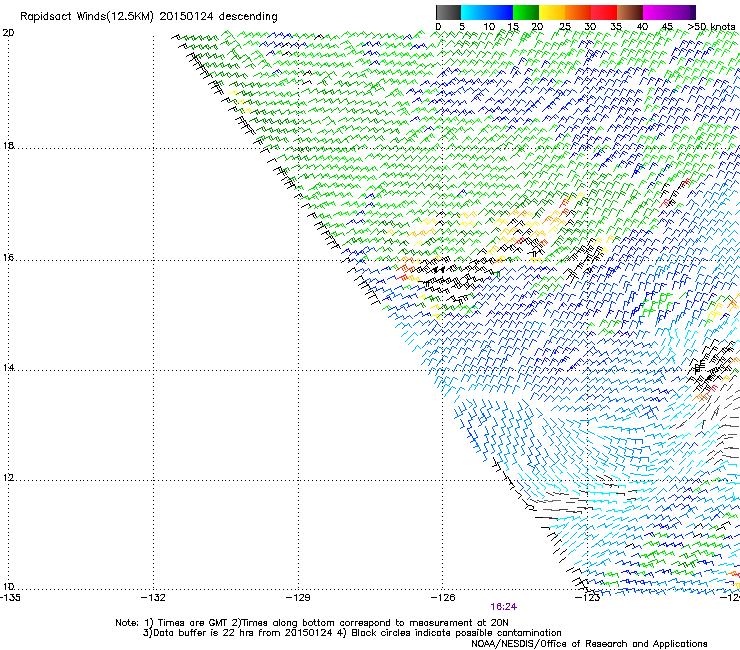This screenshot has height=650, width=740.
Task: Click the longitude label -132
Action: [153, 598]
